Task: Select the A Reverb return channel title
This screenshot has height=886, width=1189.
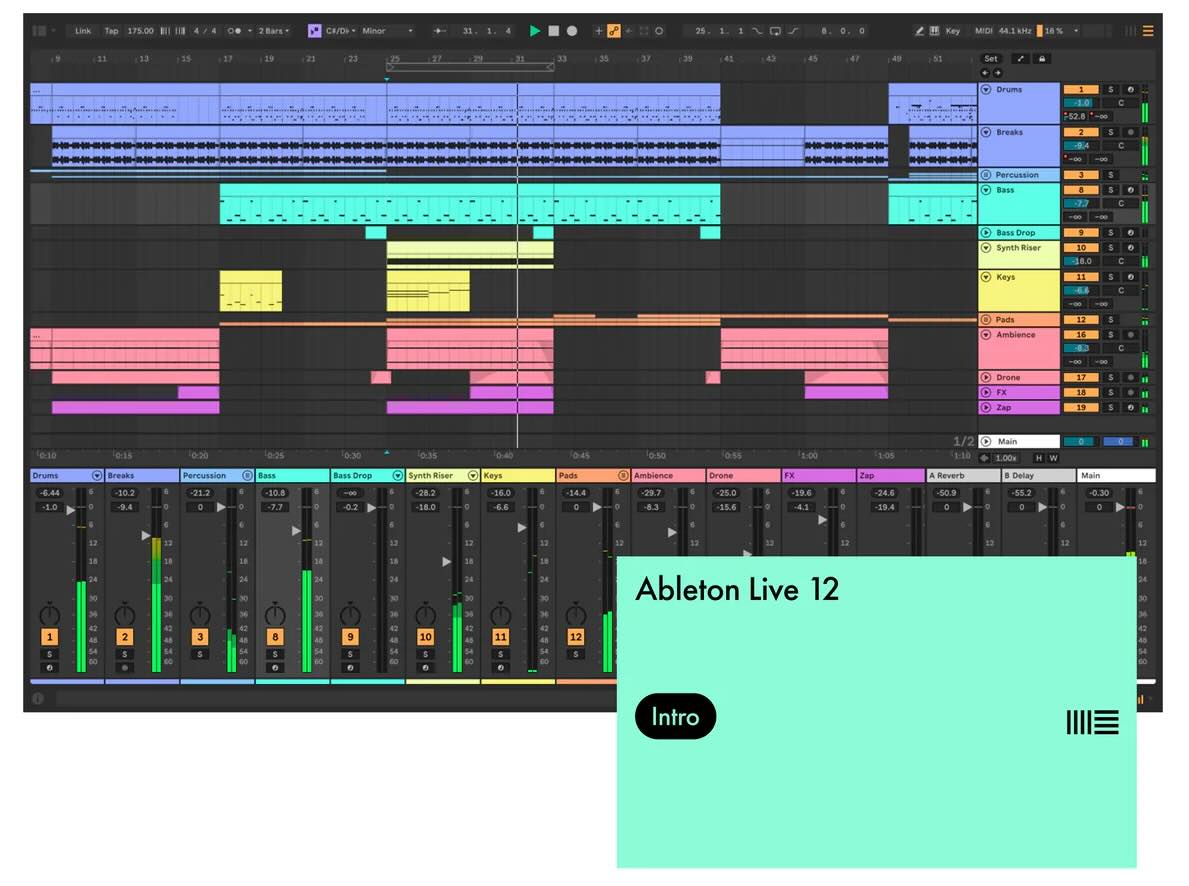Action: coord(963,476)
